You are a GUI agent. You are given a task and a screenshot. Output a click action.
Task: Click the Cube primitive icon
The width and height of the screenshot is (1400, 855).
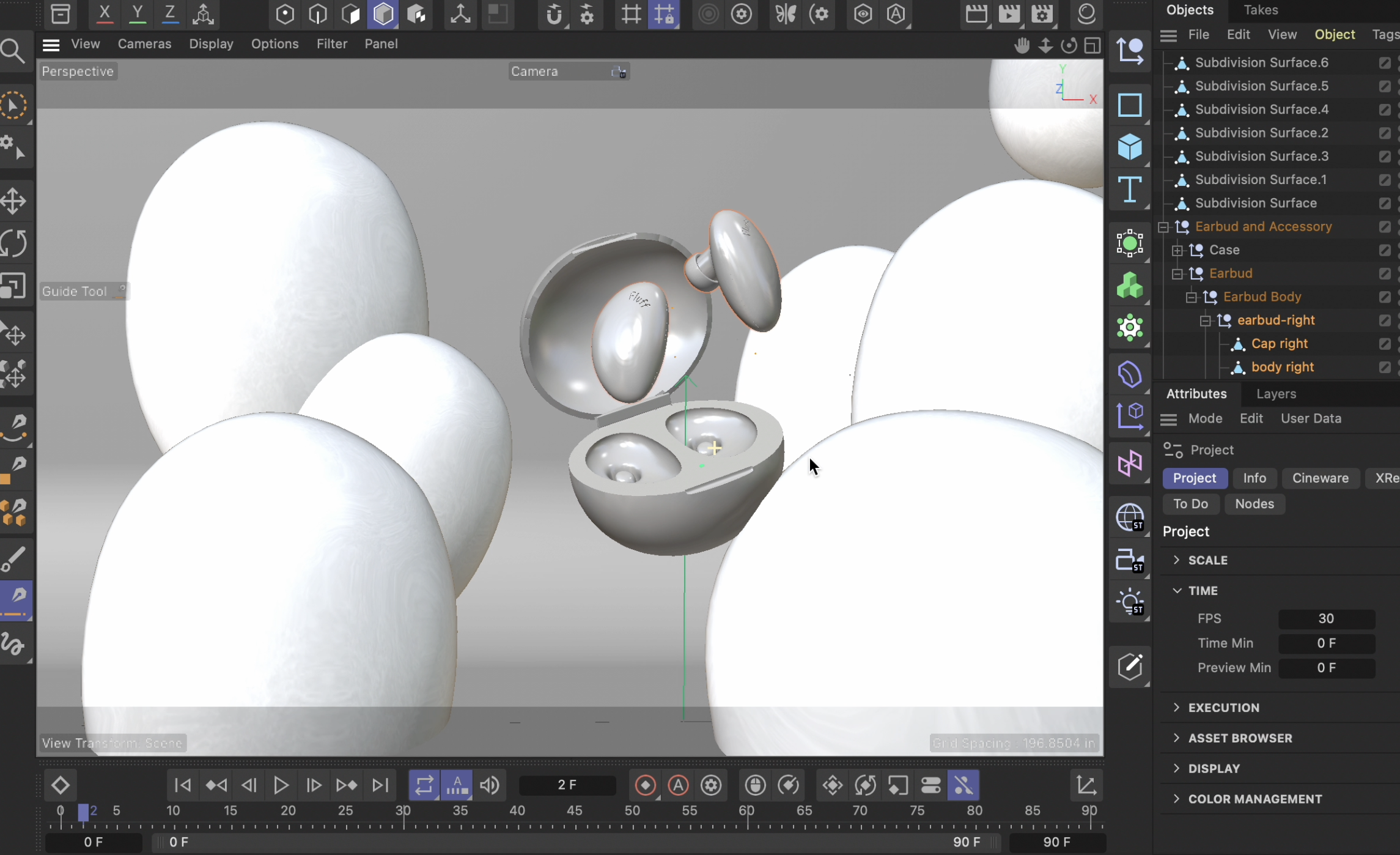(1130, 147)
